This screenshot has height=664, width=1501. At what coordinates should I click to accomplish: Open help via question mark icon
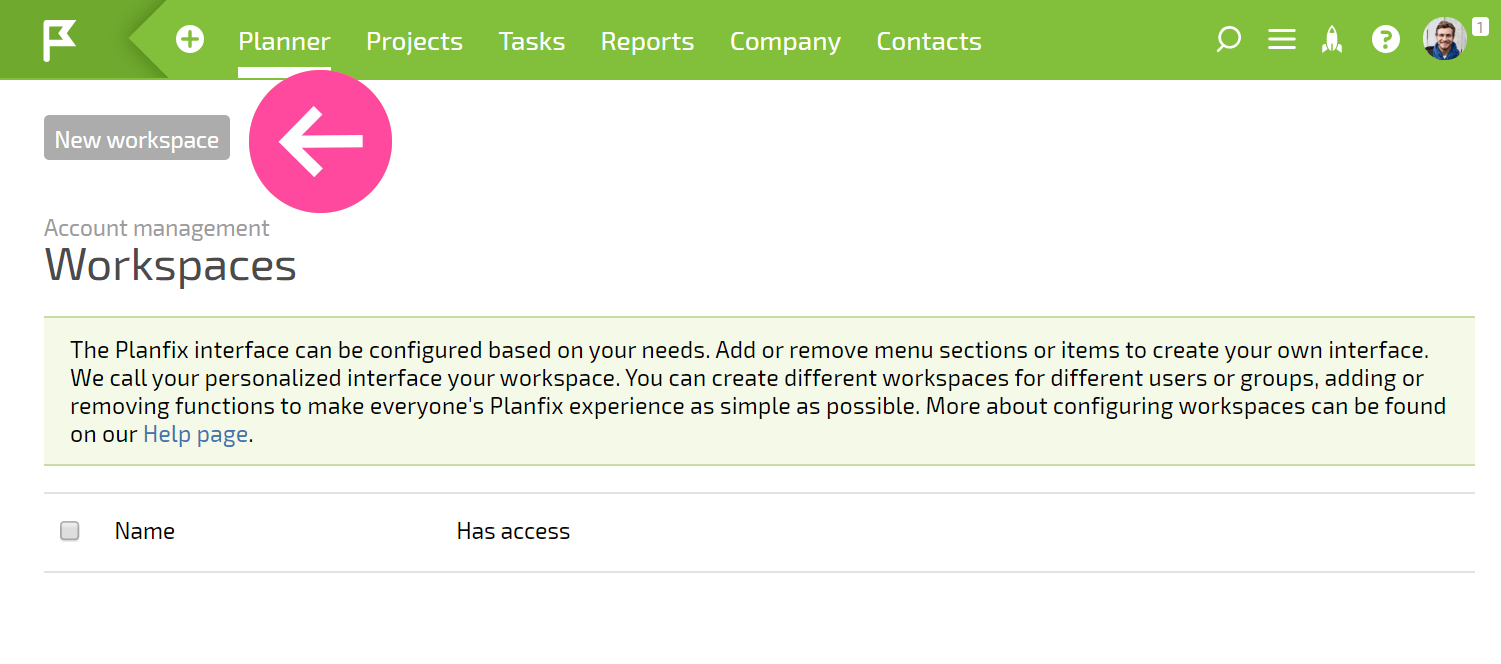point(1385,40)
